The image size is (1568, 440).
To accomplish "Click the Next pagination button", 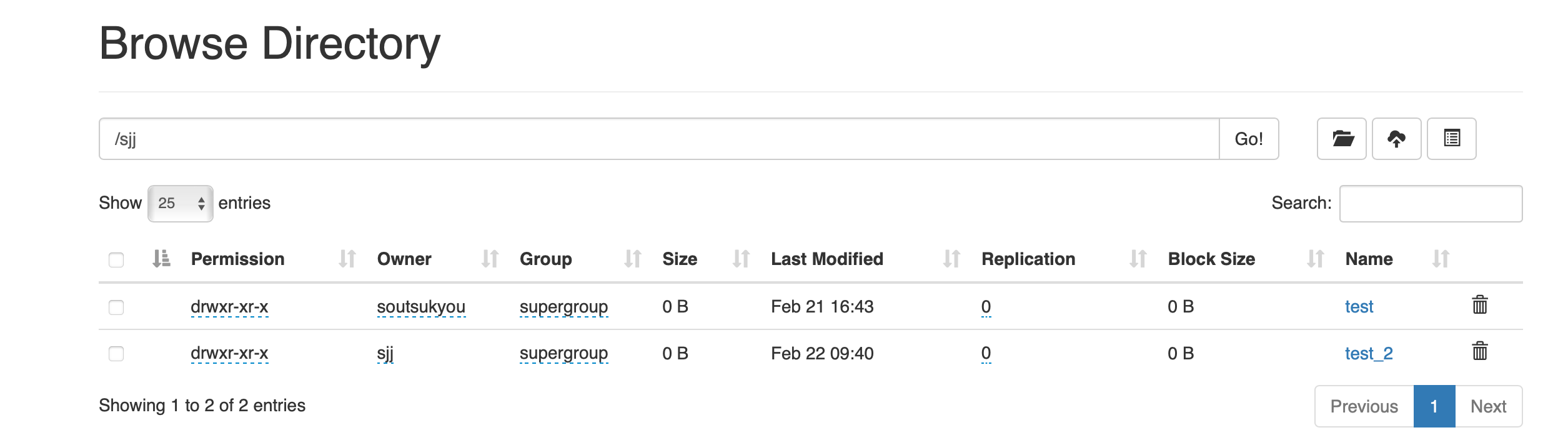I will (x=1488, y=406).
